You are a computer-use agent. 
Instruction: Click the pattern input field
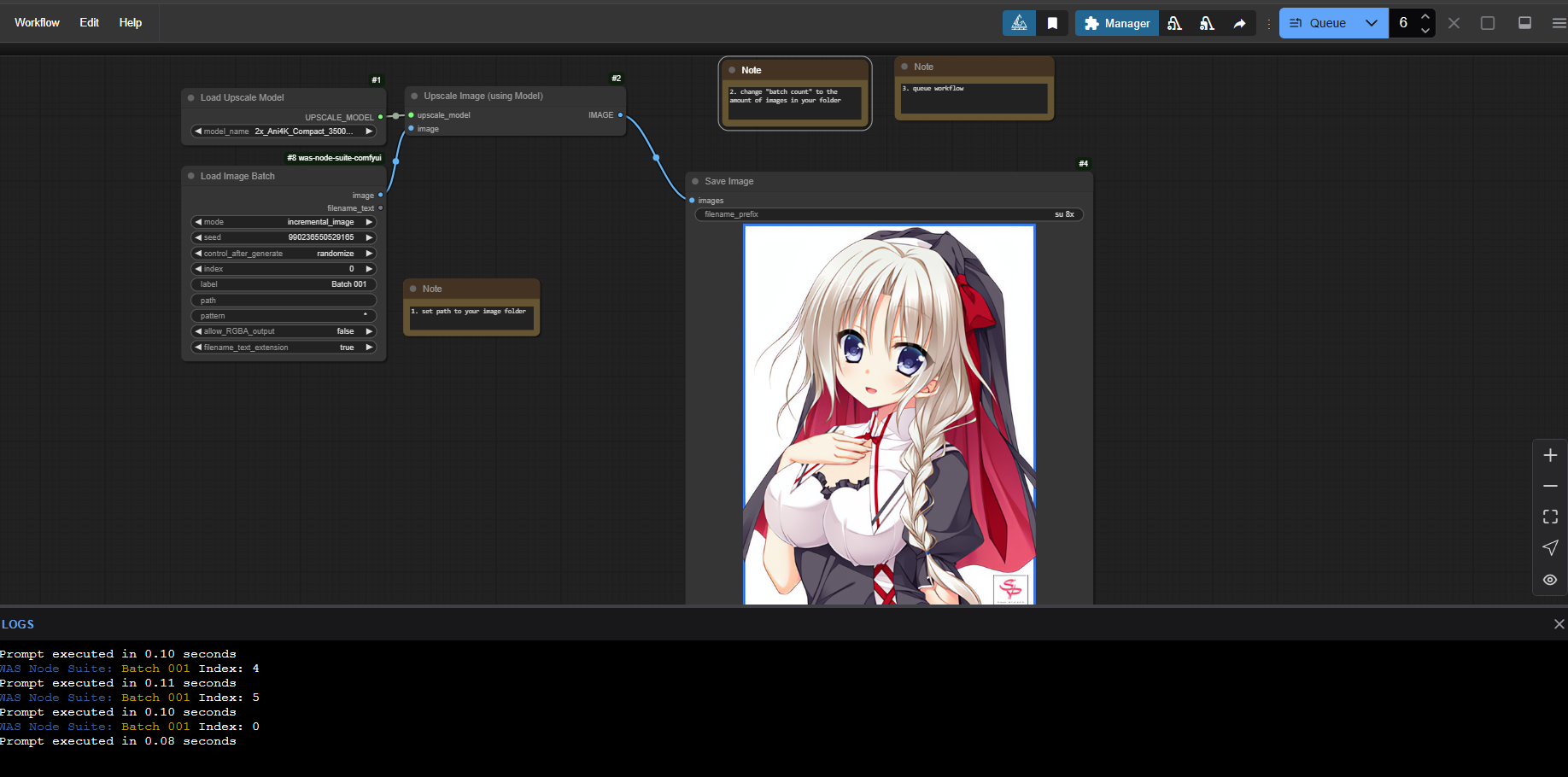point(284,316)
